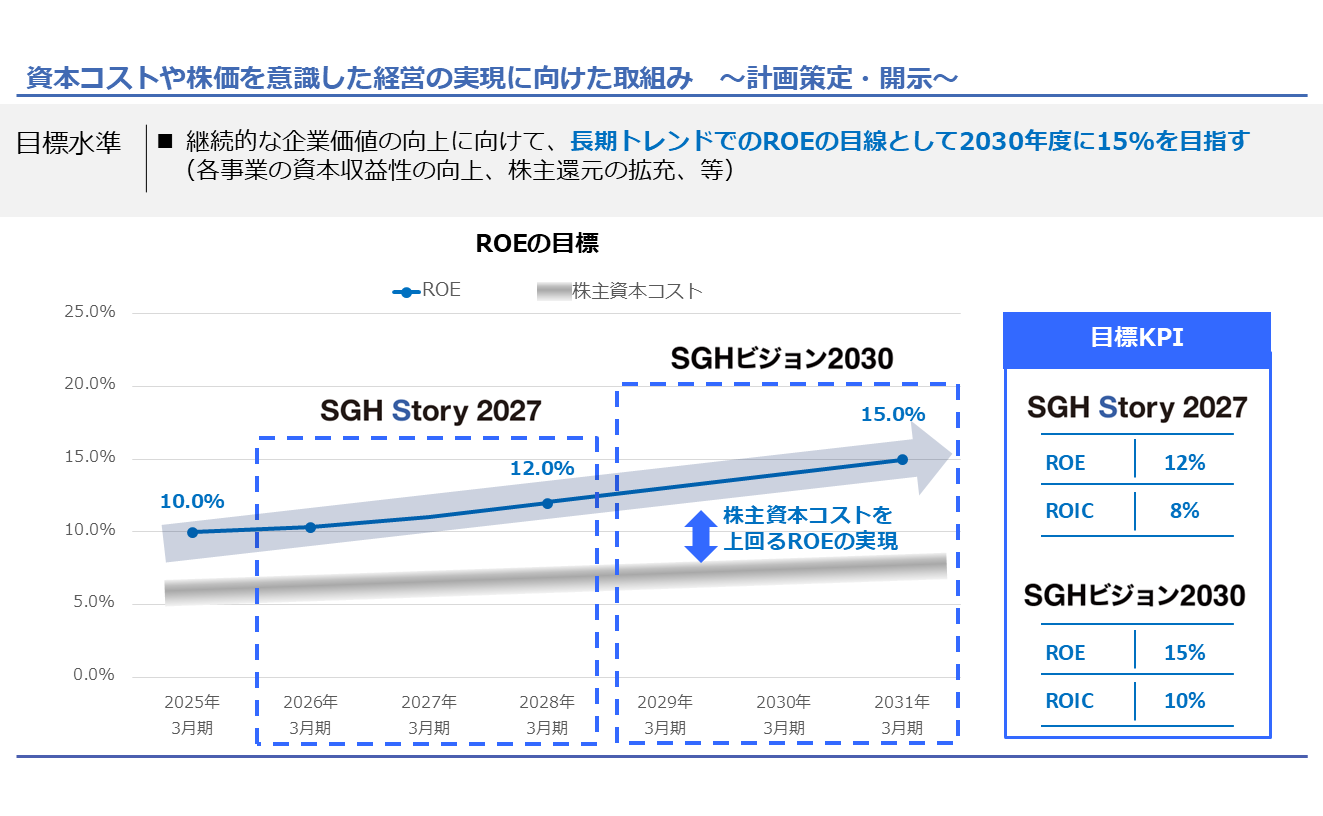Select the ROE data point for 2025年3月期
This screenshot has height=816, width=1323.
point(192,532)
